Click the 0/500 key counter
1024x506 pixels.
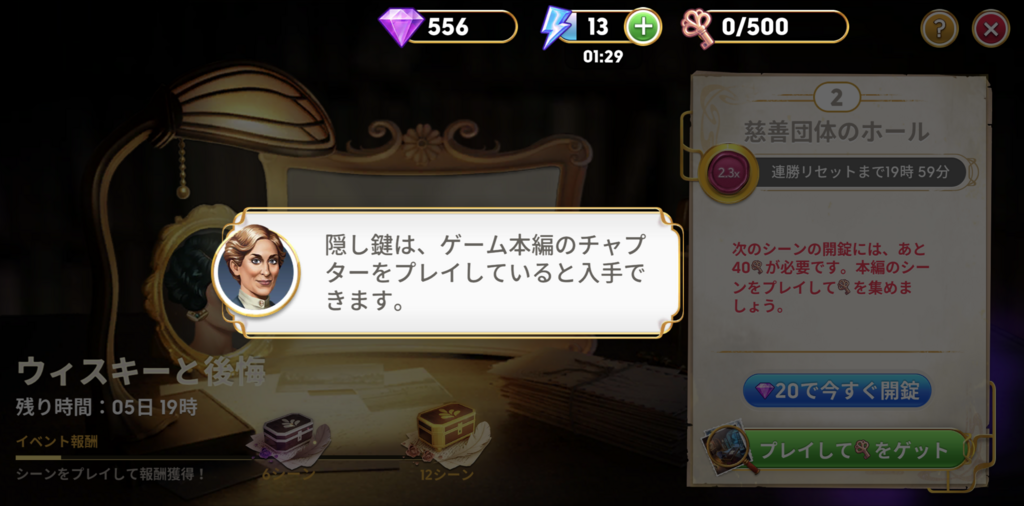coord(776,27)
